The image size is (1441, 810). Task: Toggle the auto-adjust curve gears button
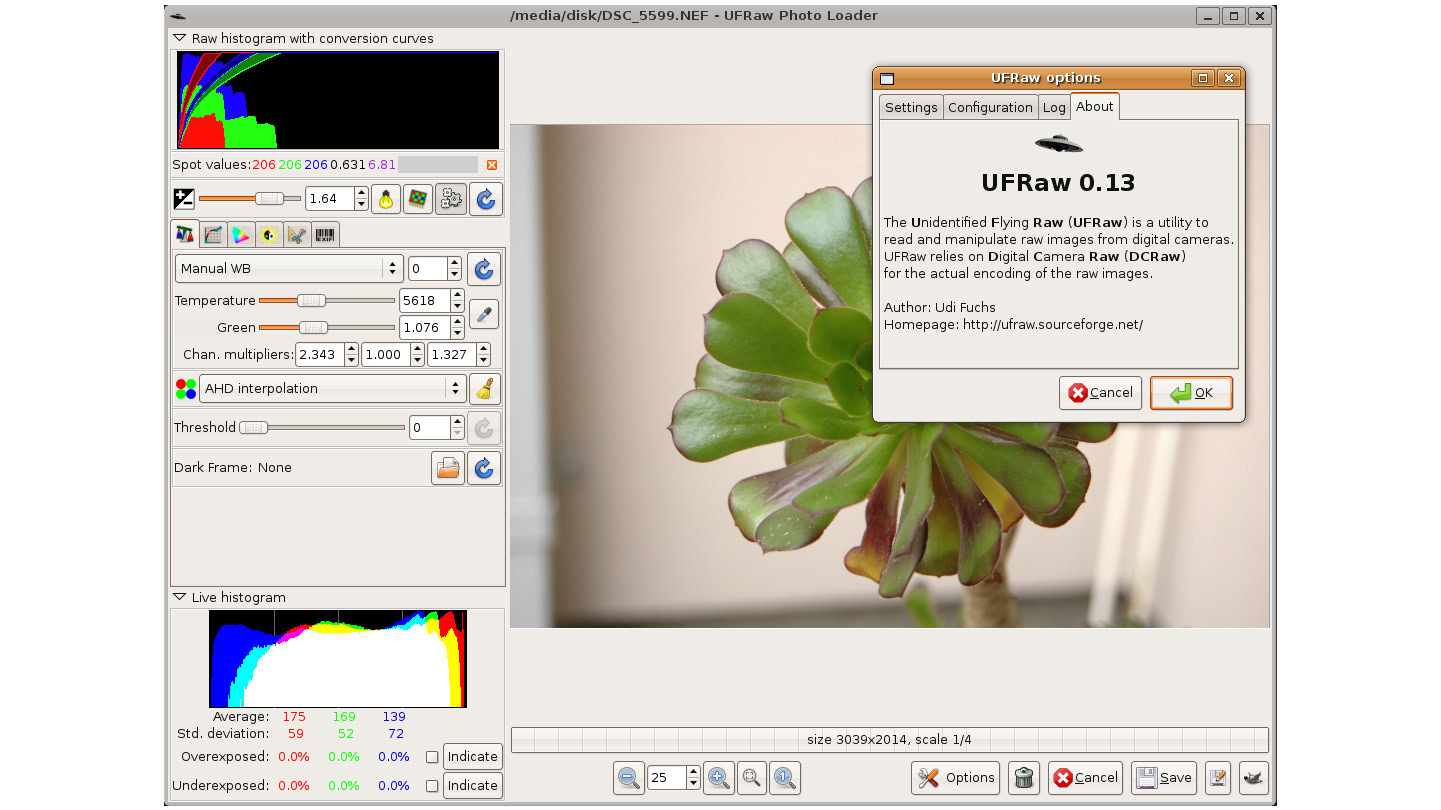click(451, 199)
